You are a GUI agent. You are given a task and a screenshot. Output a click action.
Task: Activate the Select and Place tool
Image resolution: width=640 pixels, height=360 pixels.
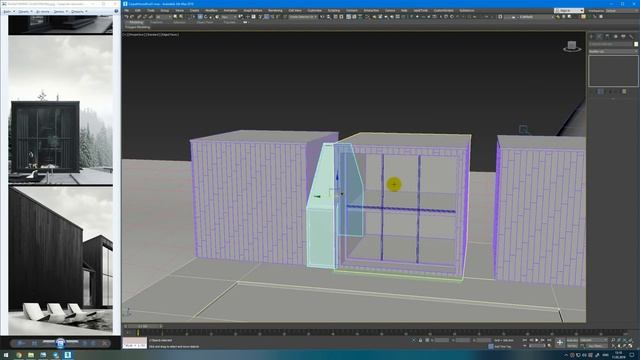coord(217,17)
